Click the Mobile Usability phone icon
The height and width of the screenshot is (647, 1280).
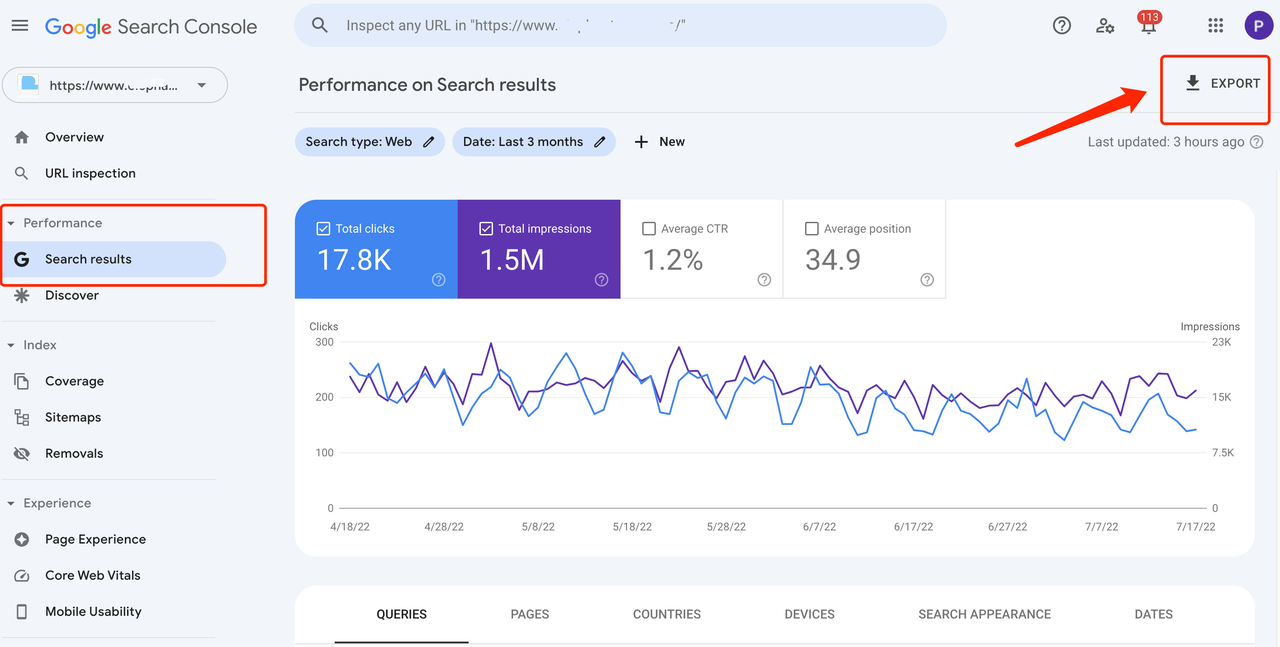22,611
